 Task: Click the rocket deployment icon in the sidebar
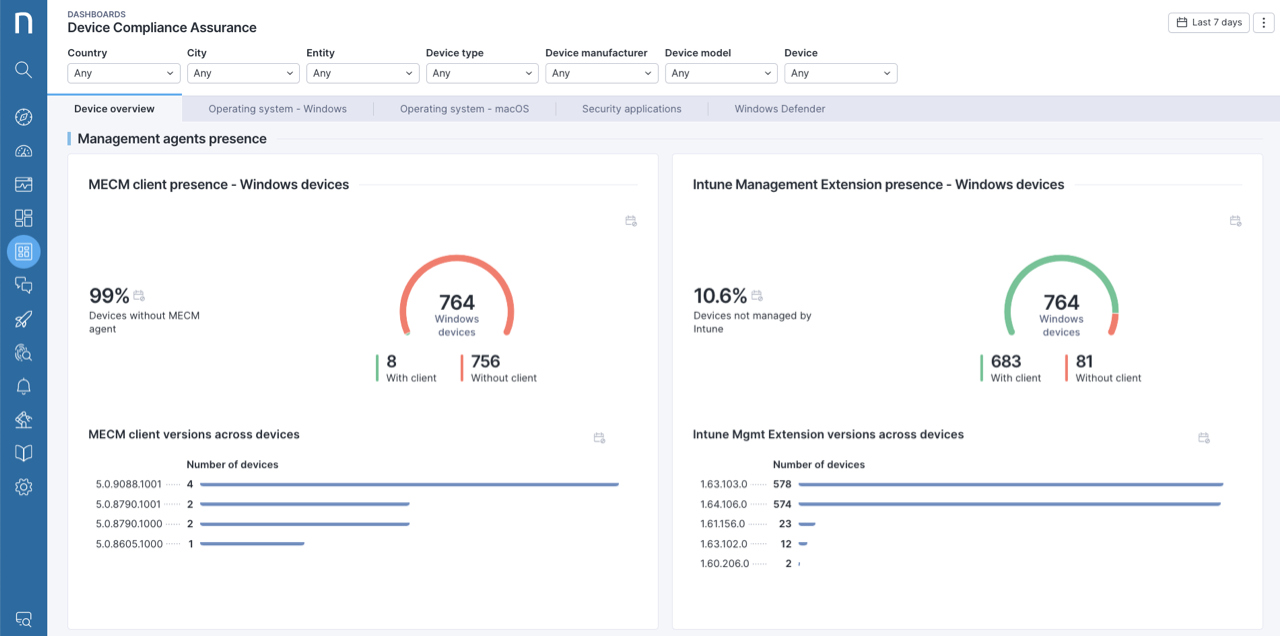click(x=23, y=318)
